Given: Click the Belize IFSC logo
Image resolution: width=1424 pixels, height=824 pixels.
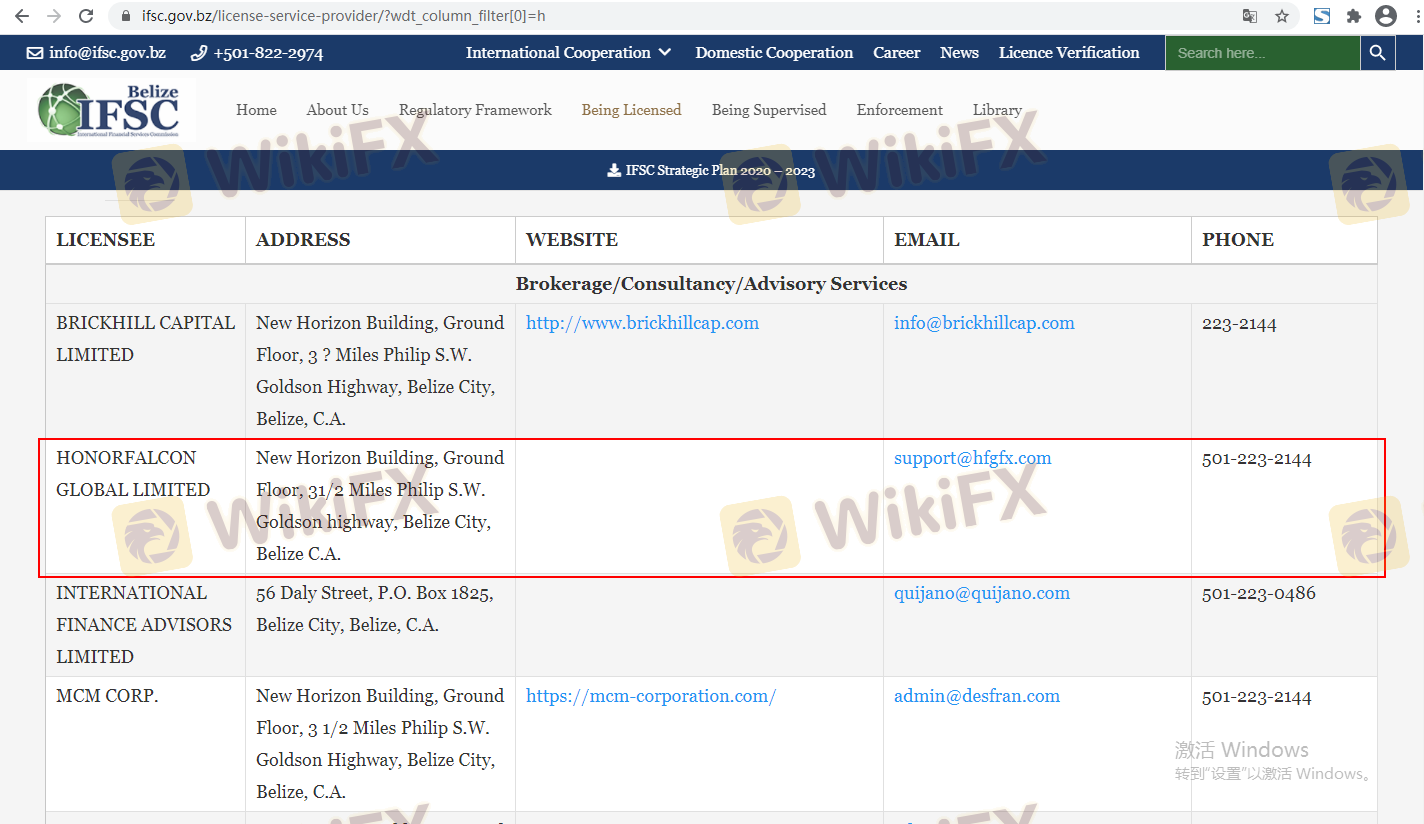Looking at the screenshot, I should coord(110,111).
